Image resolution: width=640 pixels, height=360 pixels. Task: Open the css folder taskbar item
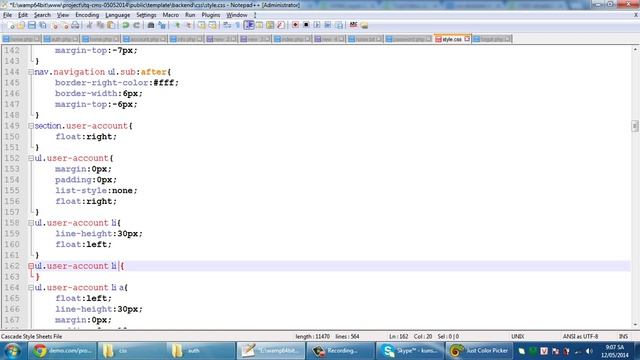131,351
